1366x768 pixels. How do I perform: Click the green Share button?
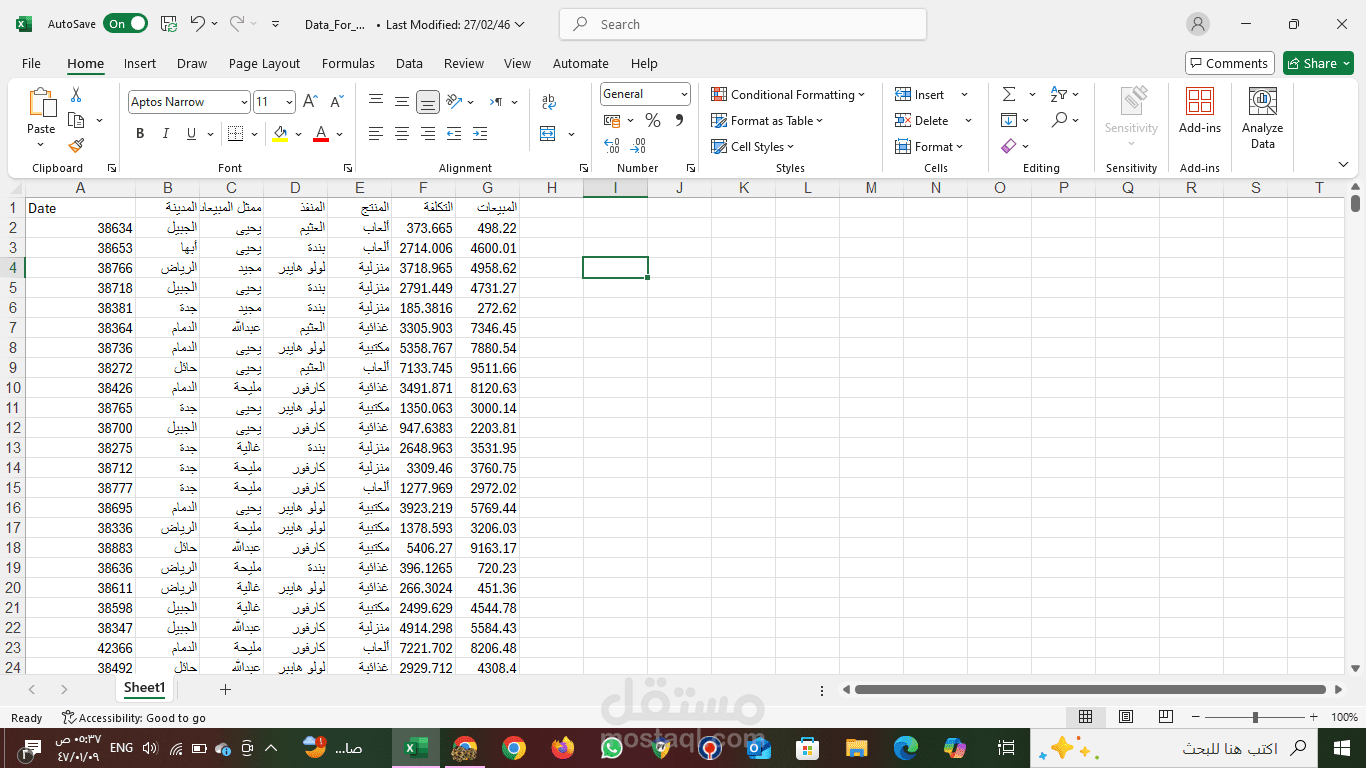(x=1318, y=63)
